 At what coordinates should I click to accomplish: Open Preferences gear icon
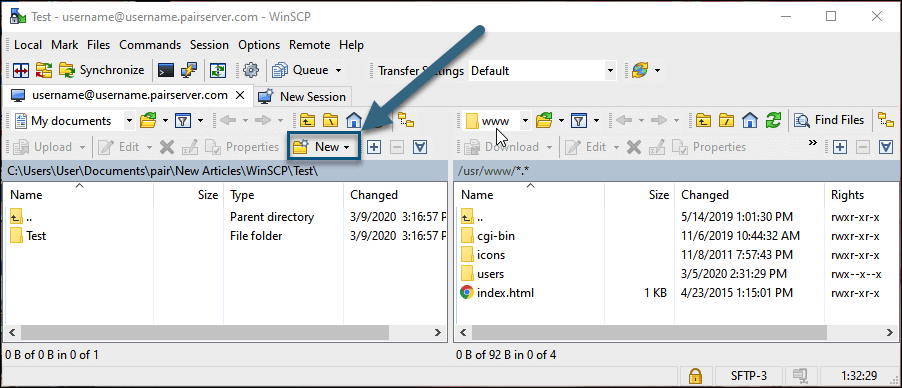coord(251,70)
